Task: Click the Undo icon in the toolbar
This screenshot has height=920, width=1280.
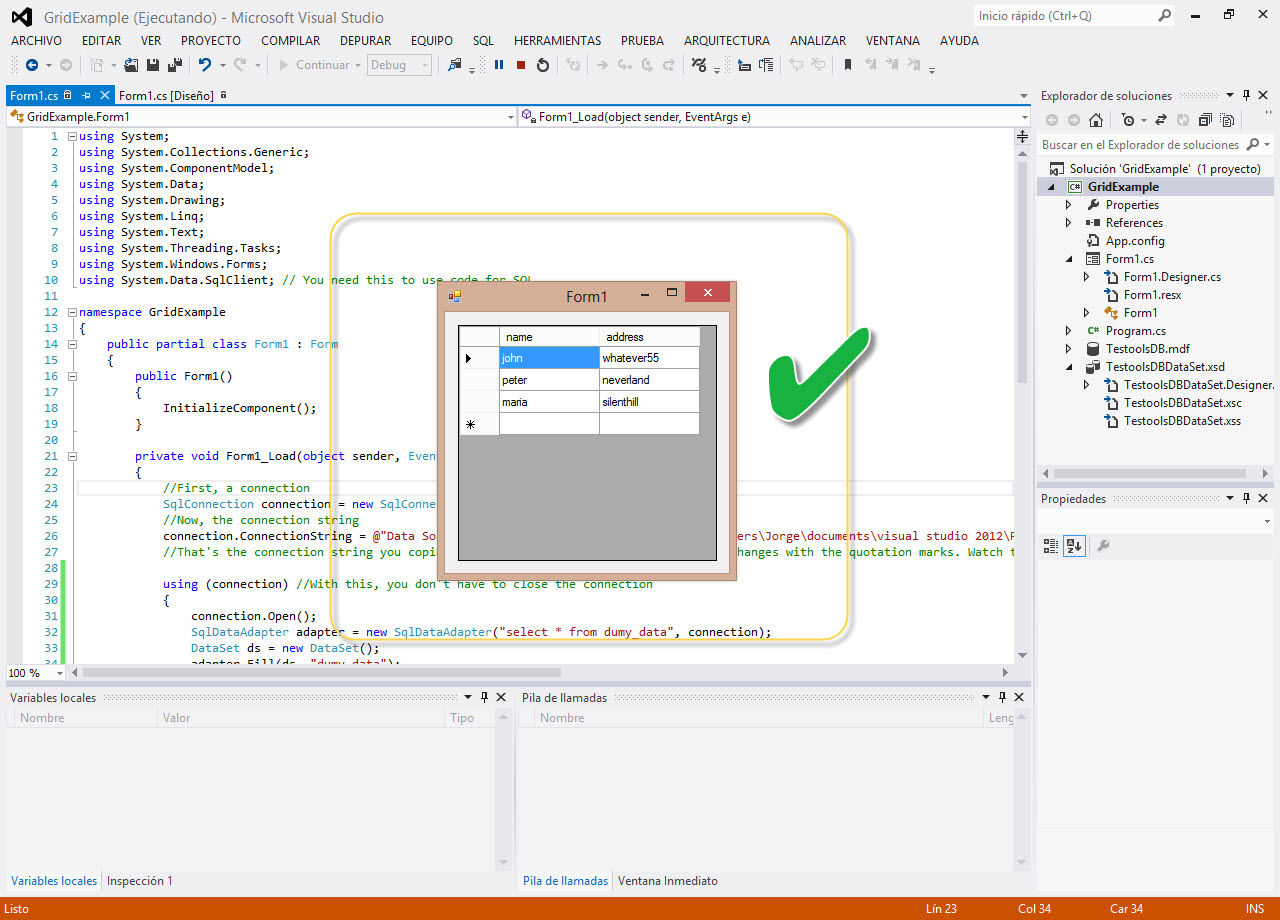Action: 206,65
